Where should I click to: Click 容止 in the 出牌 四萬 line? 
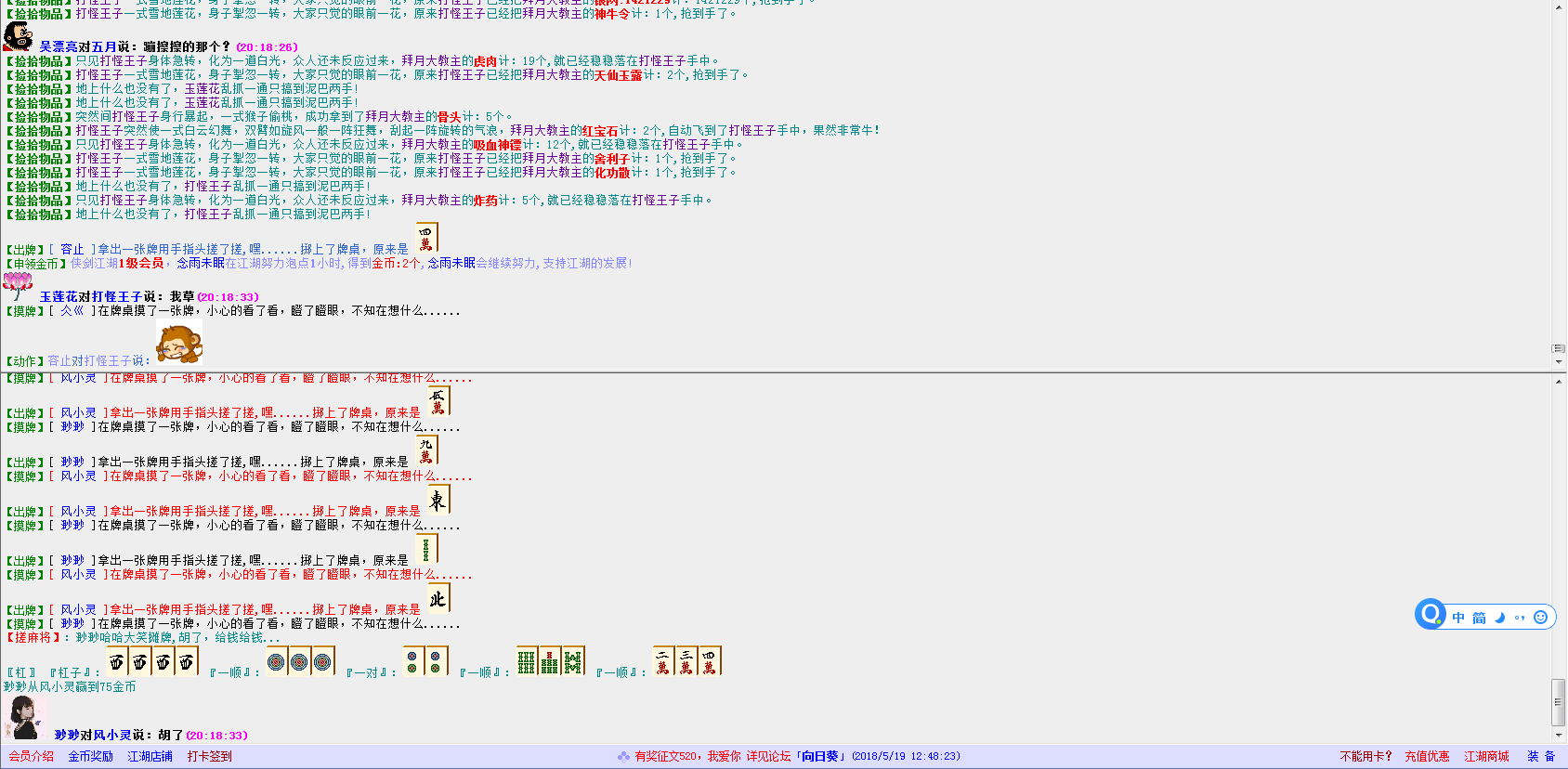[72, 249]
